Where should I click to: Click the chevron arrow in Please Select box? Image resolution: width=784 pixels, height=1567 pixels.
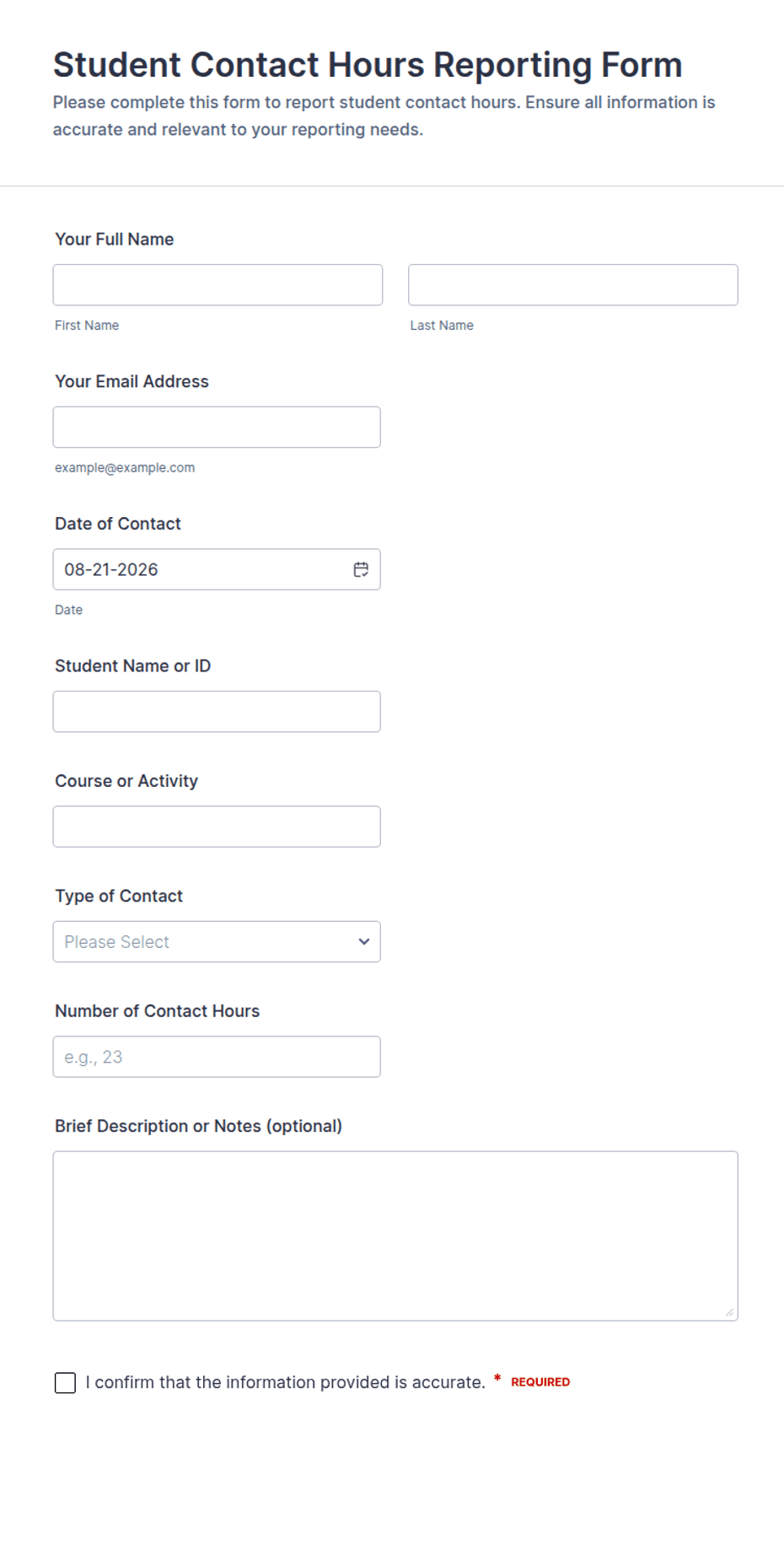(x=363, y=941)
